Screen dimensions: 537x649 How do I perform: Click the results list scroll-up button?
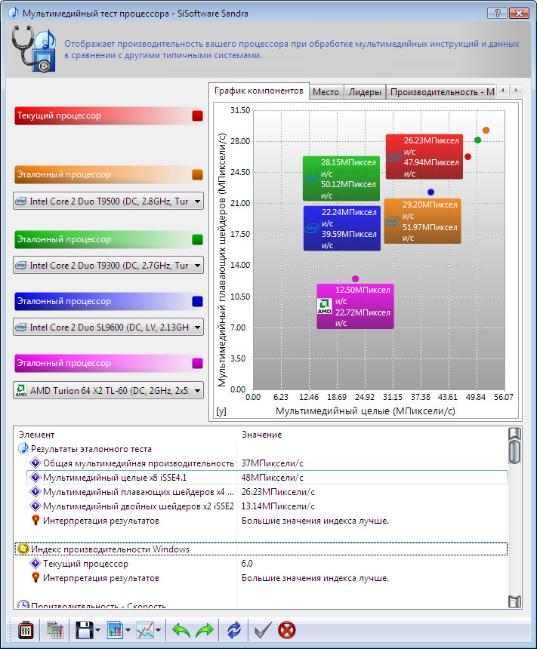514,434
